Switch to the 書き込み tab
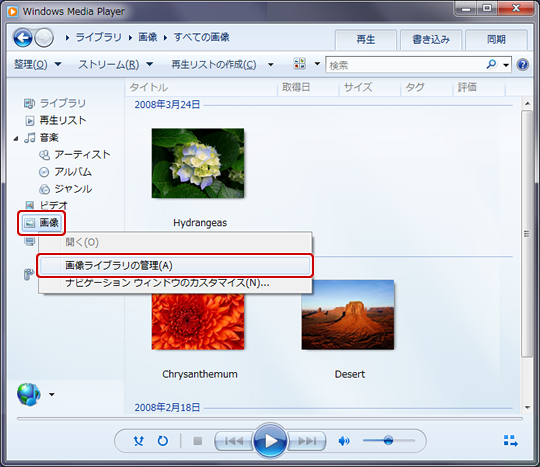The width and height of the screenshot is (540, 467). pos(431,40)
